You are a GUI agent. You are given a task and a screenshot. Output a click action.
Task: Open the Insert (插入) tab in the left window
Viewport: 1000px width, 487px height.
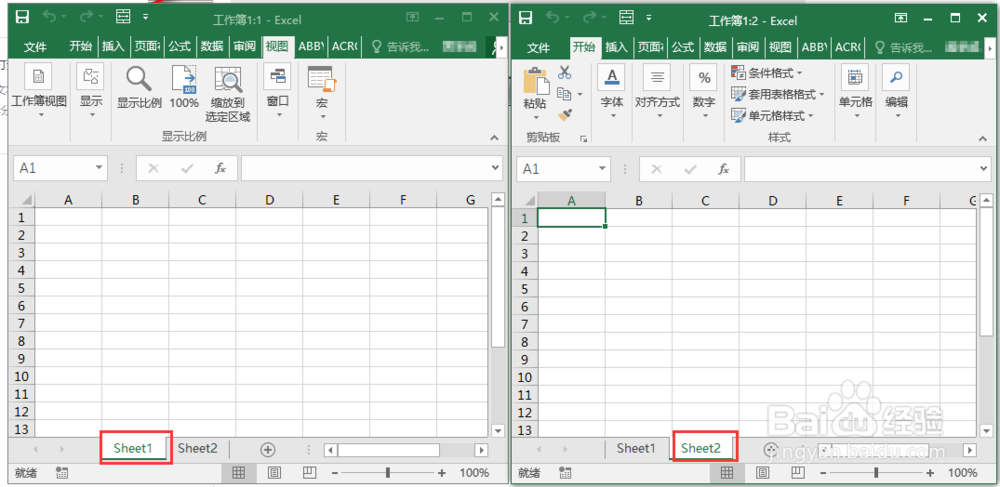point(114,47)
